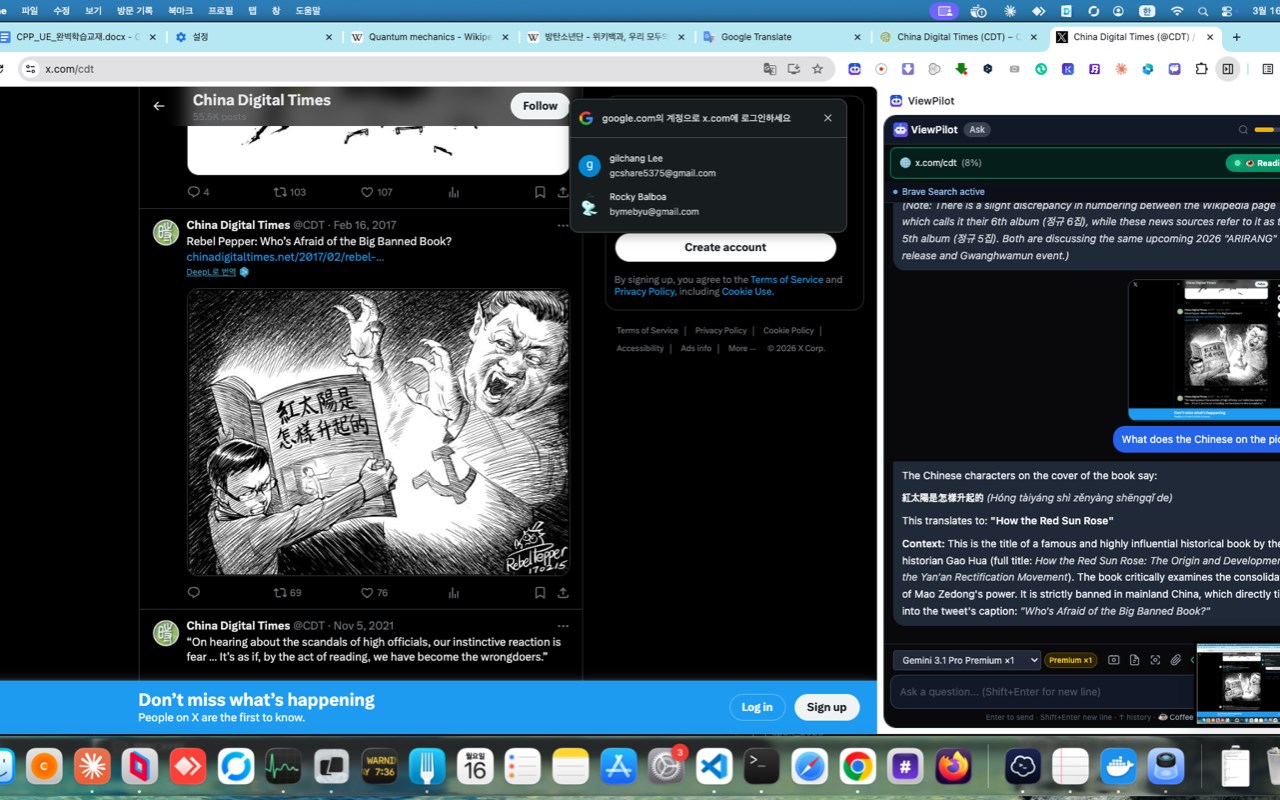This screenshot has height=800, width=1280.
Task: Open Docker from the dock
Action: click(1118, 767)
